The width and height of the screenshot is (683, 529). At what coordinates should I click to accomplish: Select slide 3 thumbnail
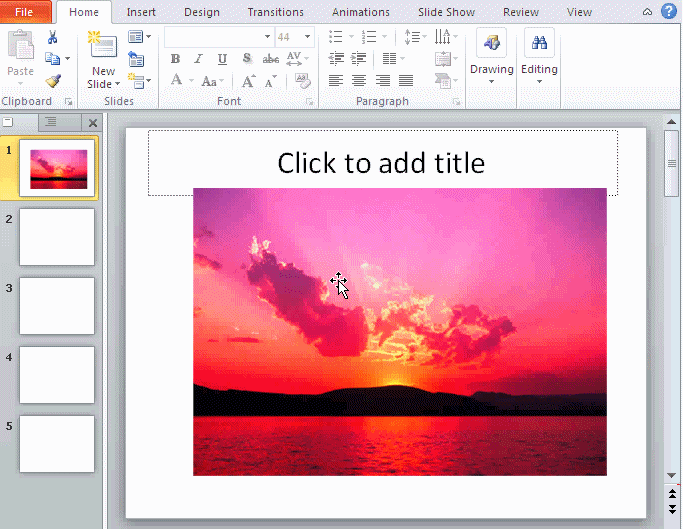click(x=57, y=306)
